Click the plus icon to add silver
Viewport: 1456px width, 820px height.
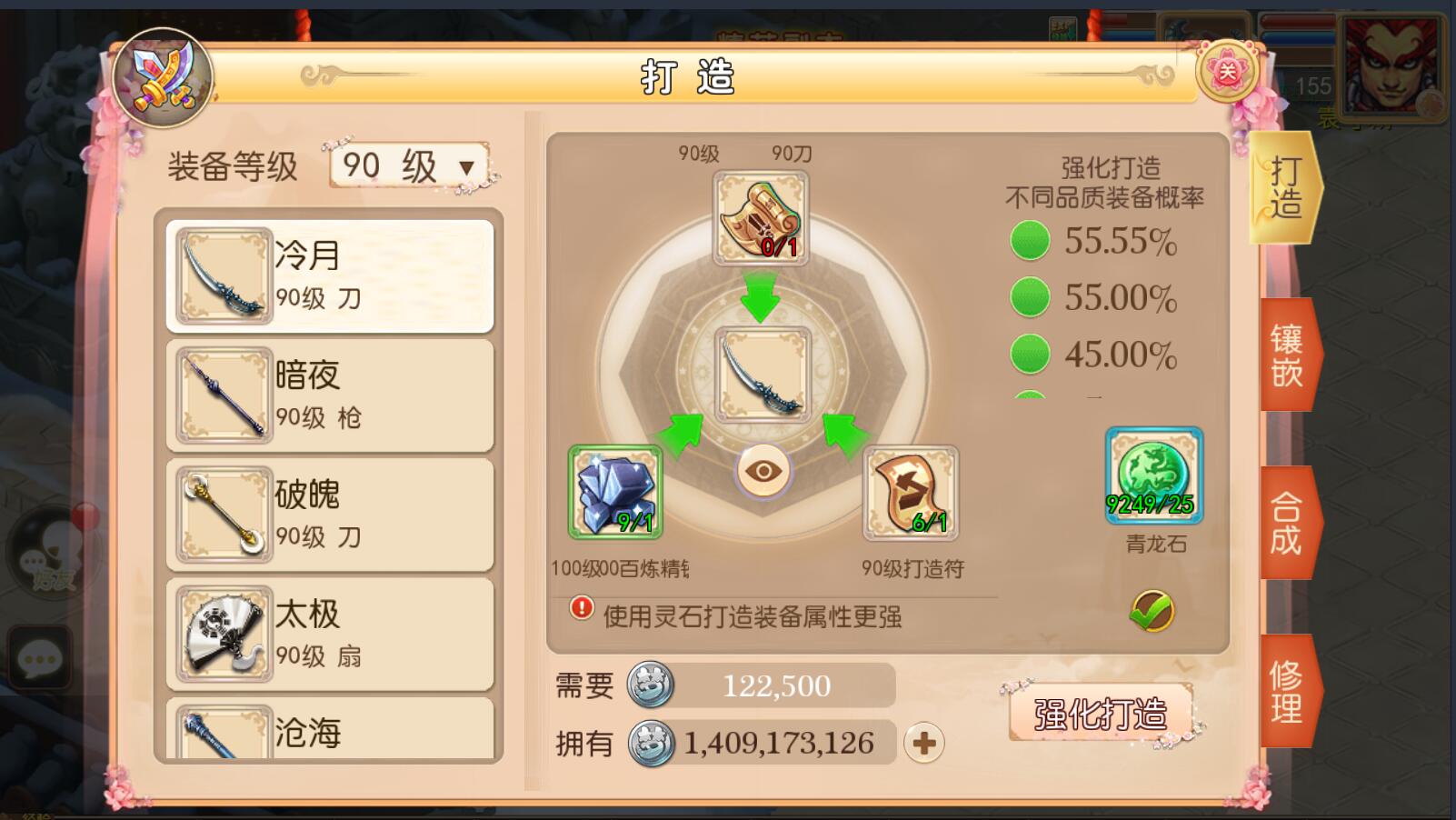click(924, 744)
